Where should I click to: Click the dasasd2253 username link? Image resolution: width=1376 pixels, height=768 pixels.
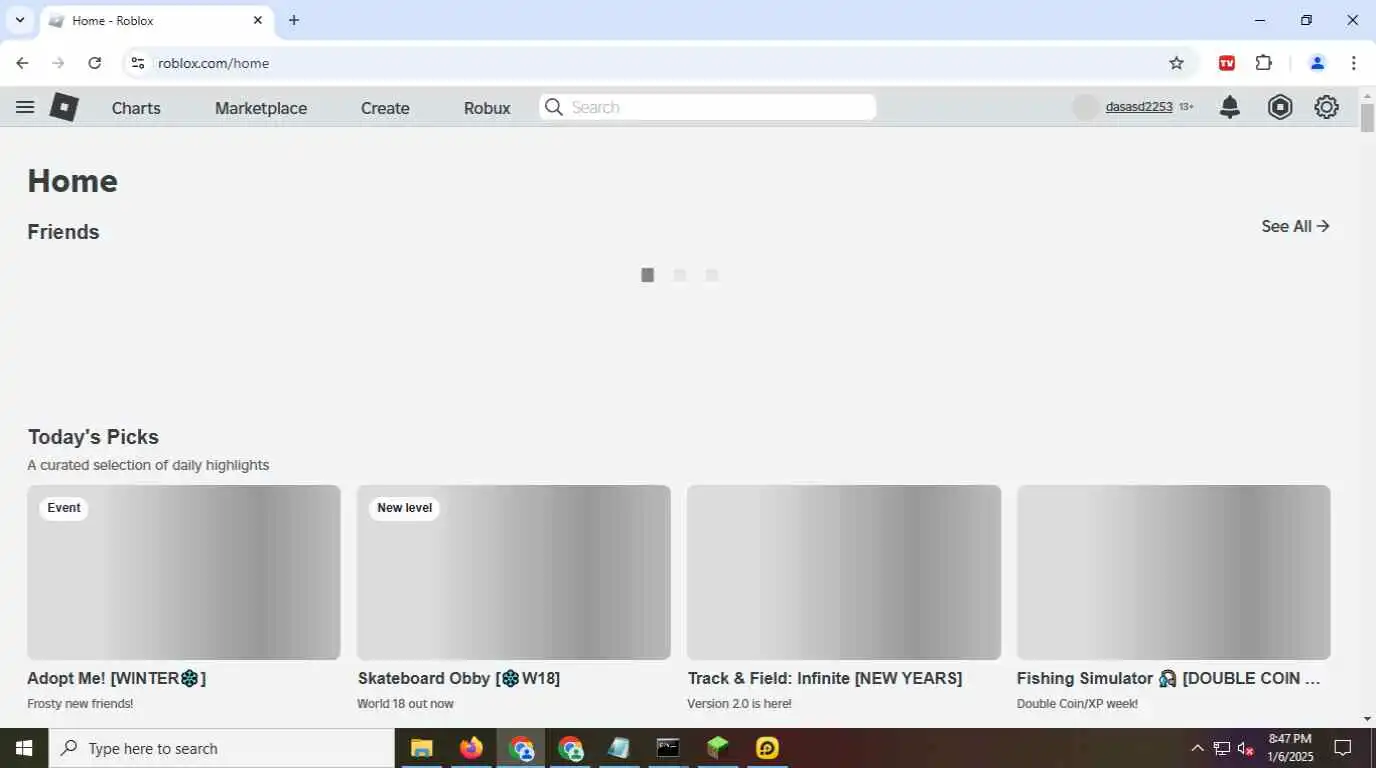1139,107
